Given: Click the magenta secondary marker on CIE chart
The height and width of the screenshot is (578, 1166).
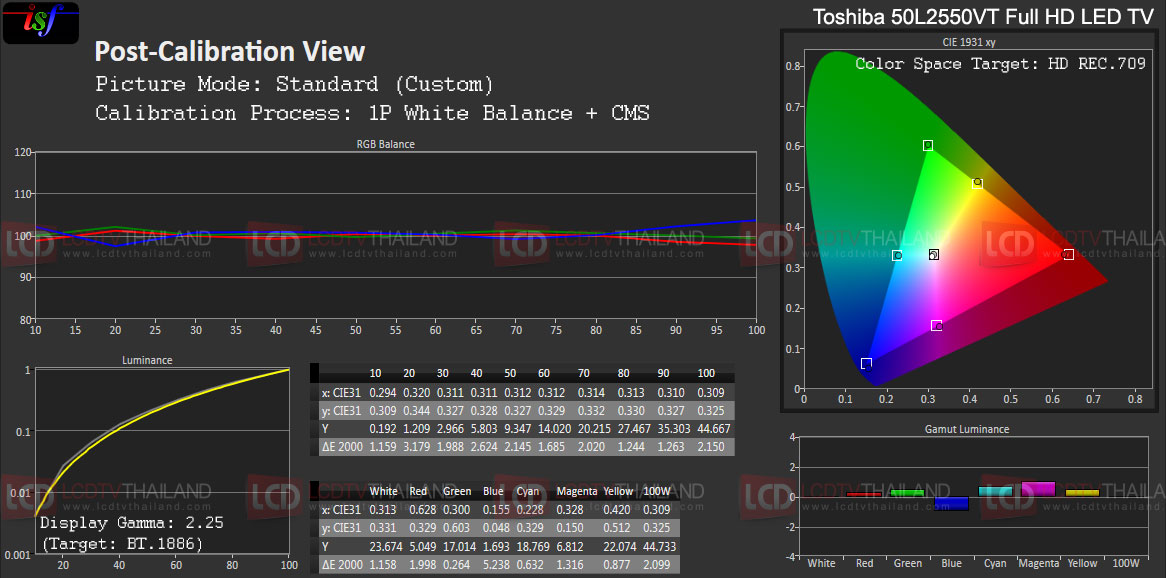Looking at the screenshot, I should click(x=936, y=326).
